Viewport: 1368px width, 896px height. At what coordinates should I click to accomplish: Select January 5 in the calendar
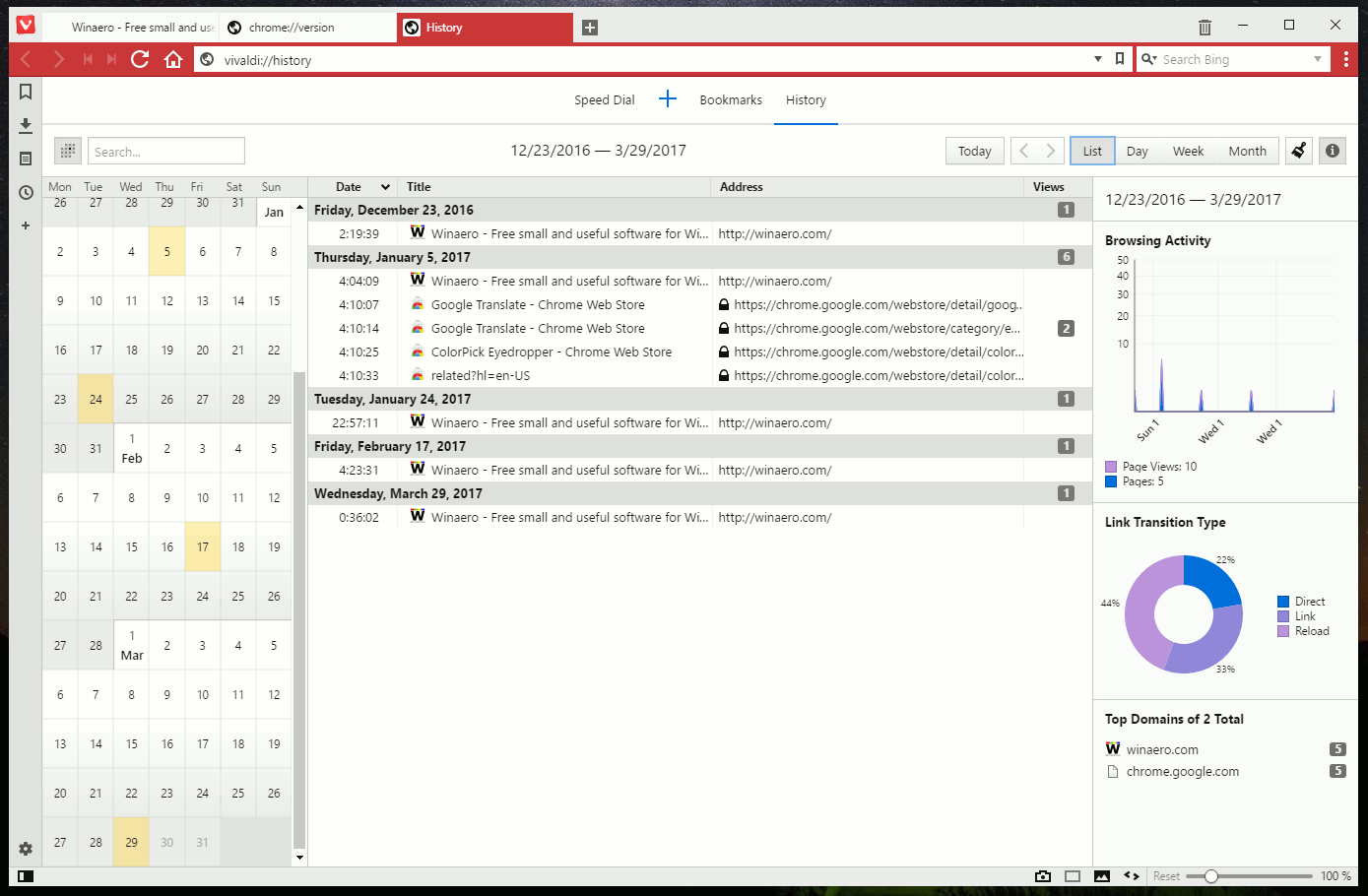pos(166,251)
